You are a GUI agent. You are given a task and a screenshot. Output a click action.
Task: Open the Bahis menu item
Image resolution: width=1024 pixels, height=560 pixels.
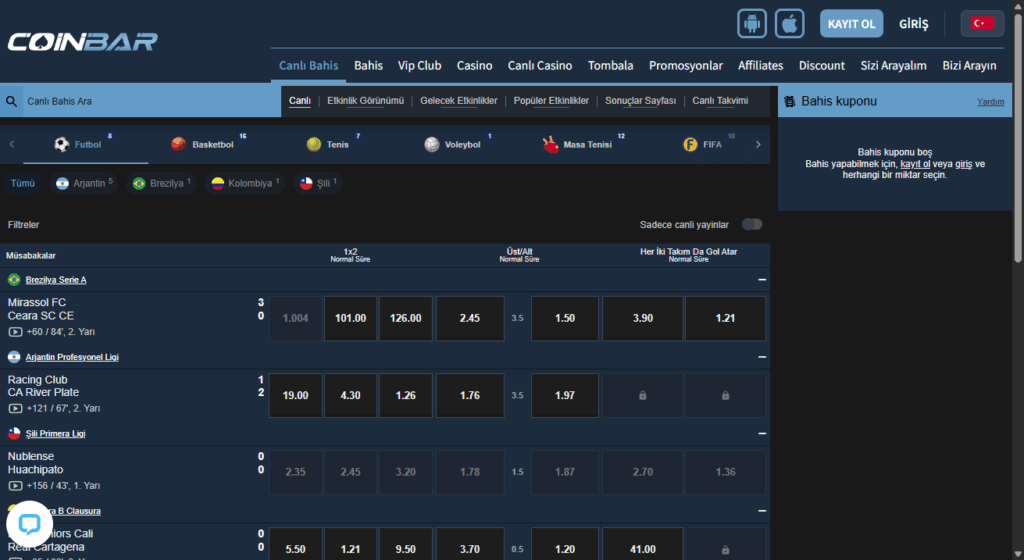[x=368, y=65]
